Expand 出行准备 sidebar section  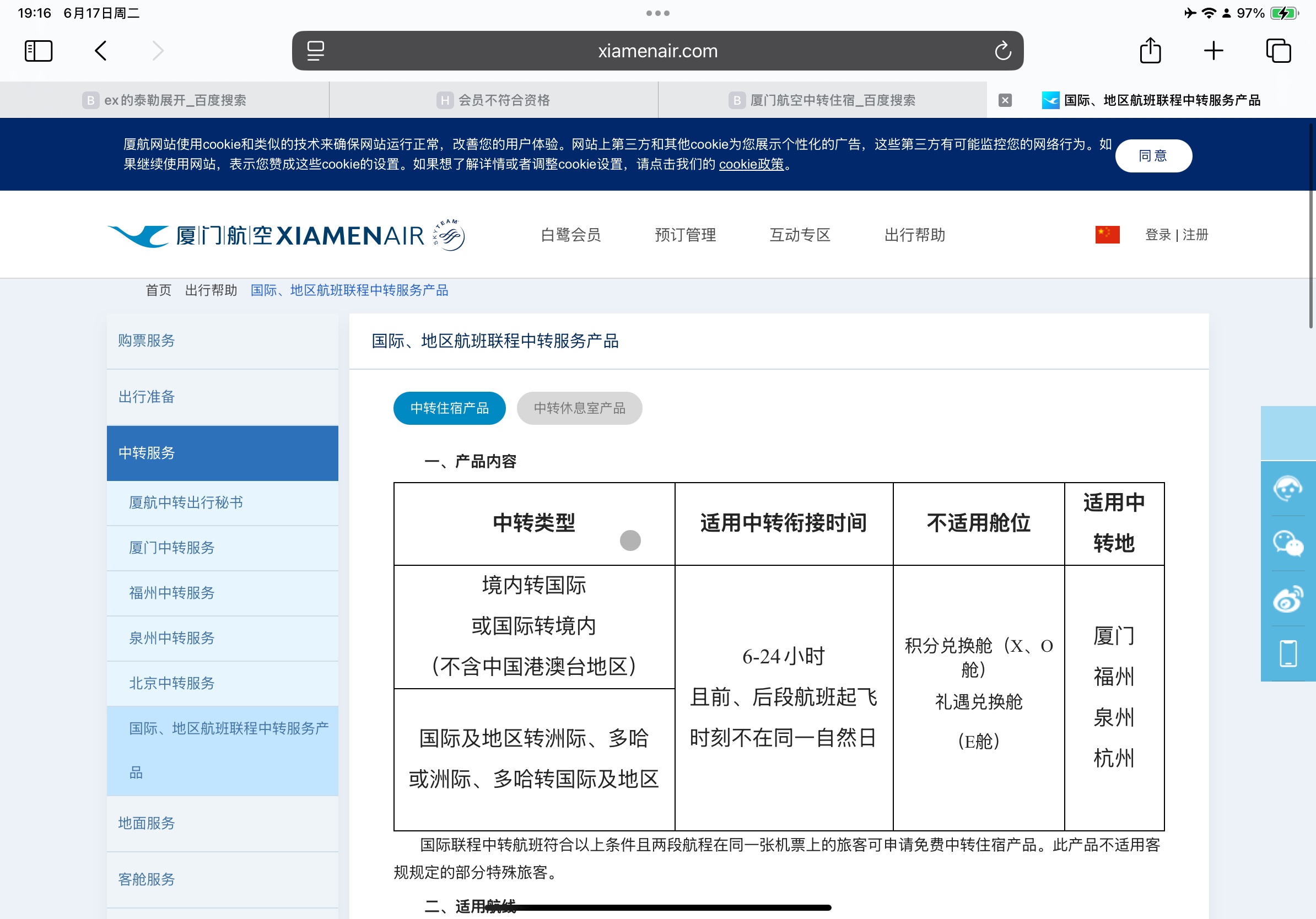(x=223, y=397)
